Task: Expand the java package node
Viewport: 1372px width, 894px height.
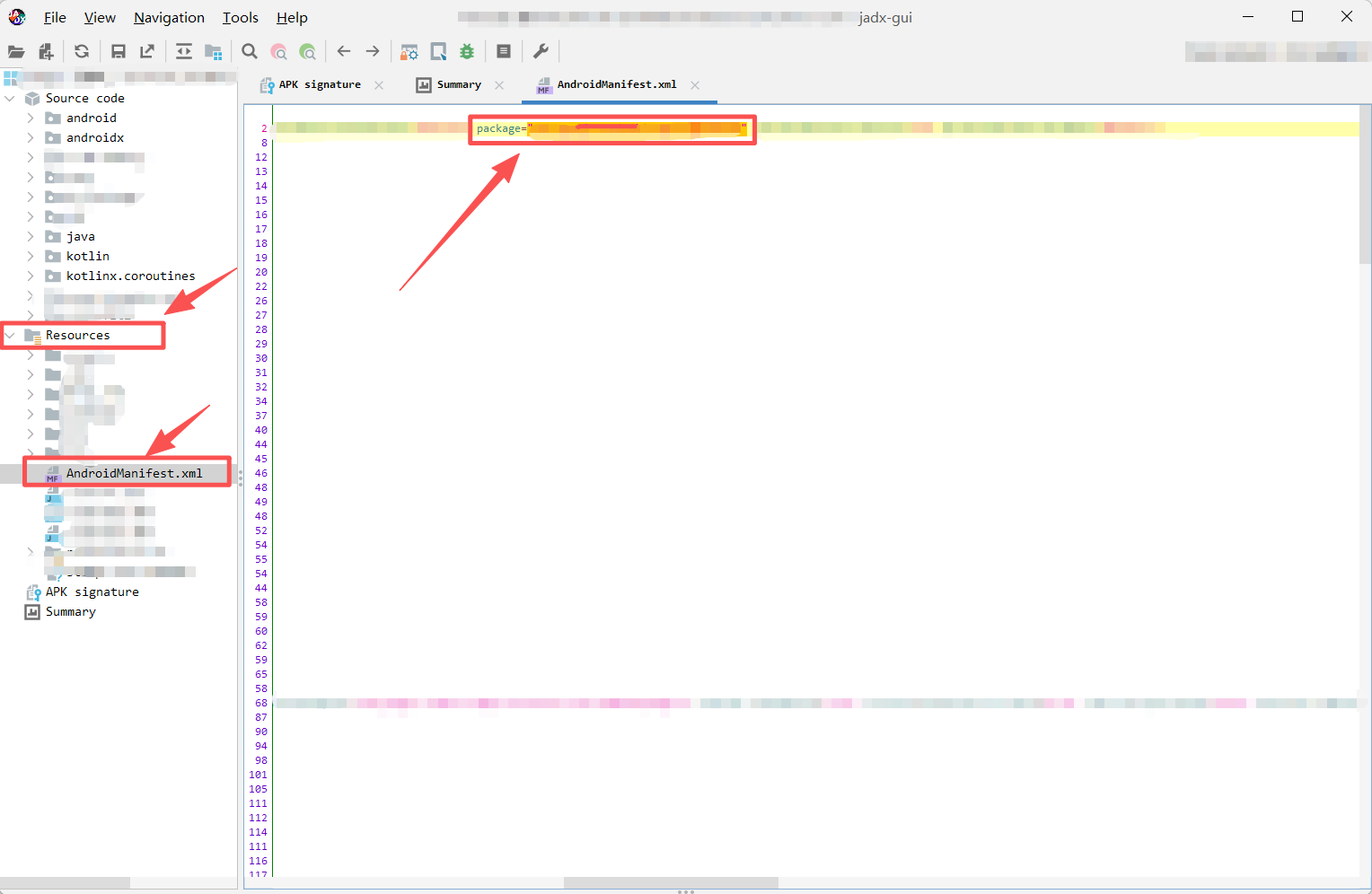Action: click(x=31, y=237)
